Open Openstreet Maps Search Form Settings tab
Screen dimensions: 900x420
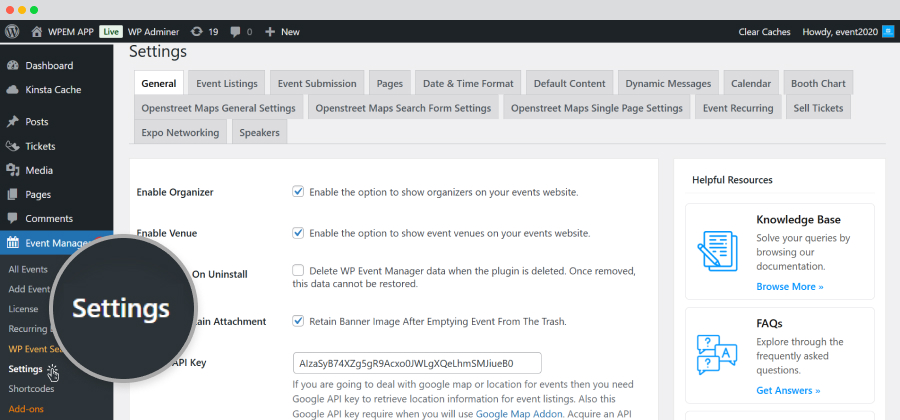coord(403,108)
